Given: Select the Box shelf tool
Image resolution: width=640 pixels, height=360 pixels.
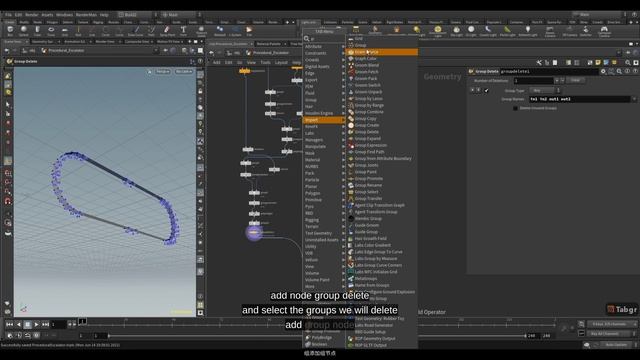Looking at the screenshot, I should 10,31.
